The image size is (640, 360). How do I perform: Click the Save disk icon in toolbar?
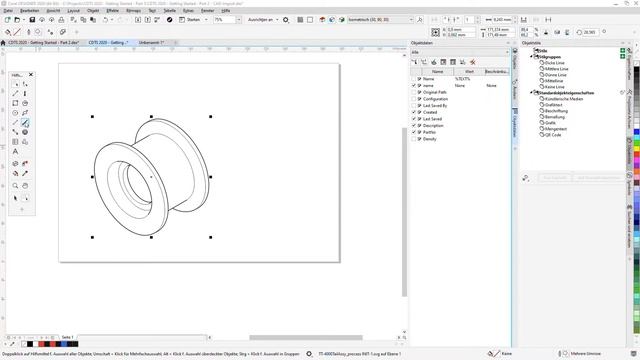[32, 20]
